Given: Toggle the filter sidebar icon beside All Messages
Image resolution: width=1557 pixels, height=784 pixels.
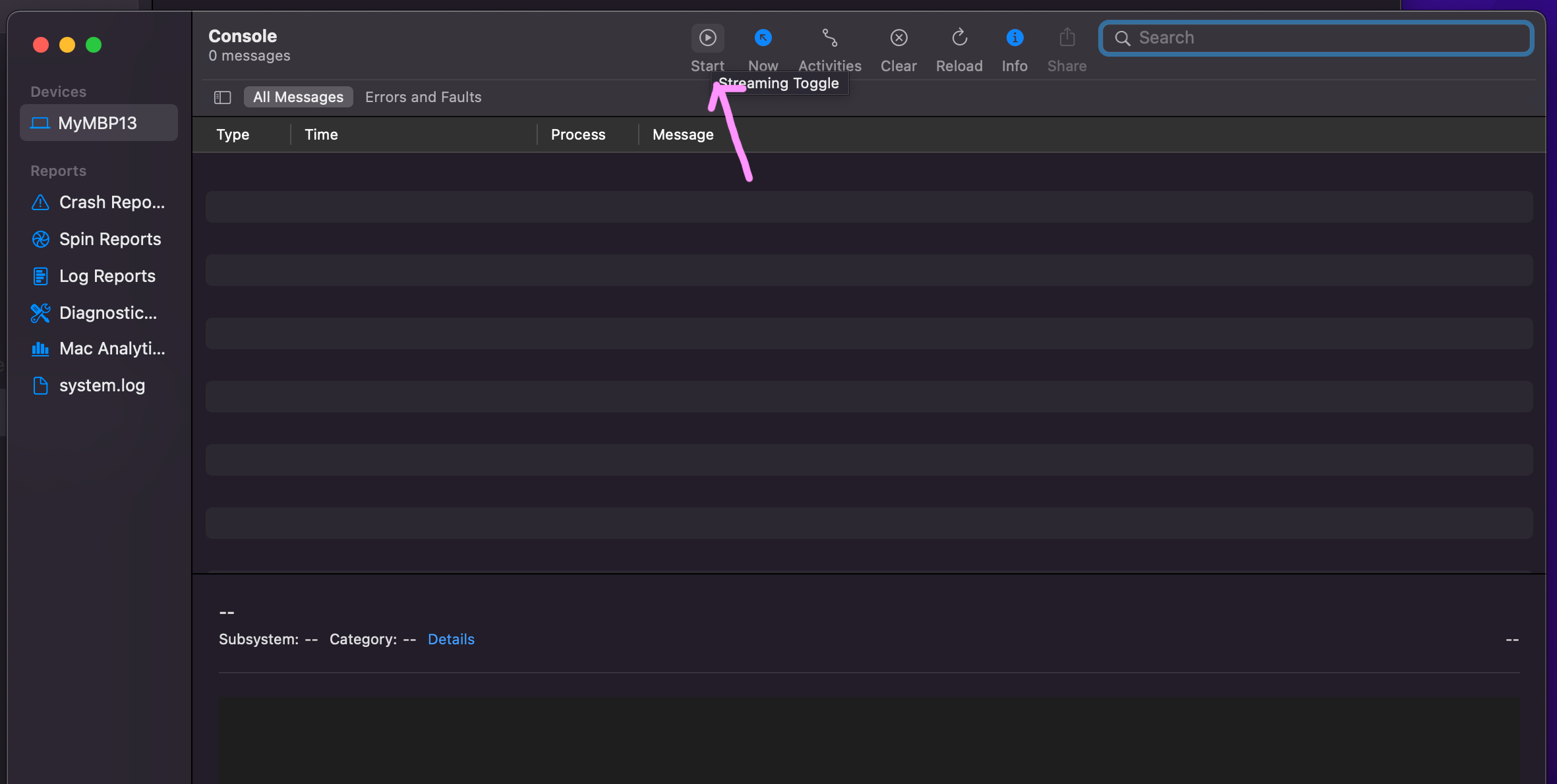Looking at the screenshot, I should click(x=222, y=98).
